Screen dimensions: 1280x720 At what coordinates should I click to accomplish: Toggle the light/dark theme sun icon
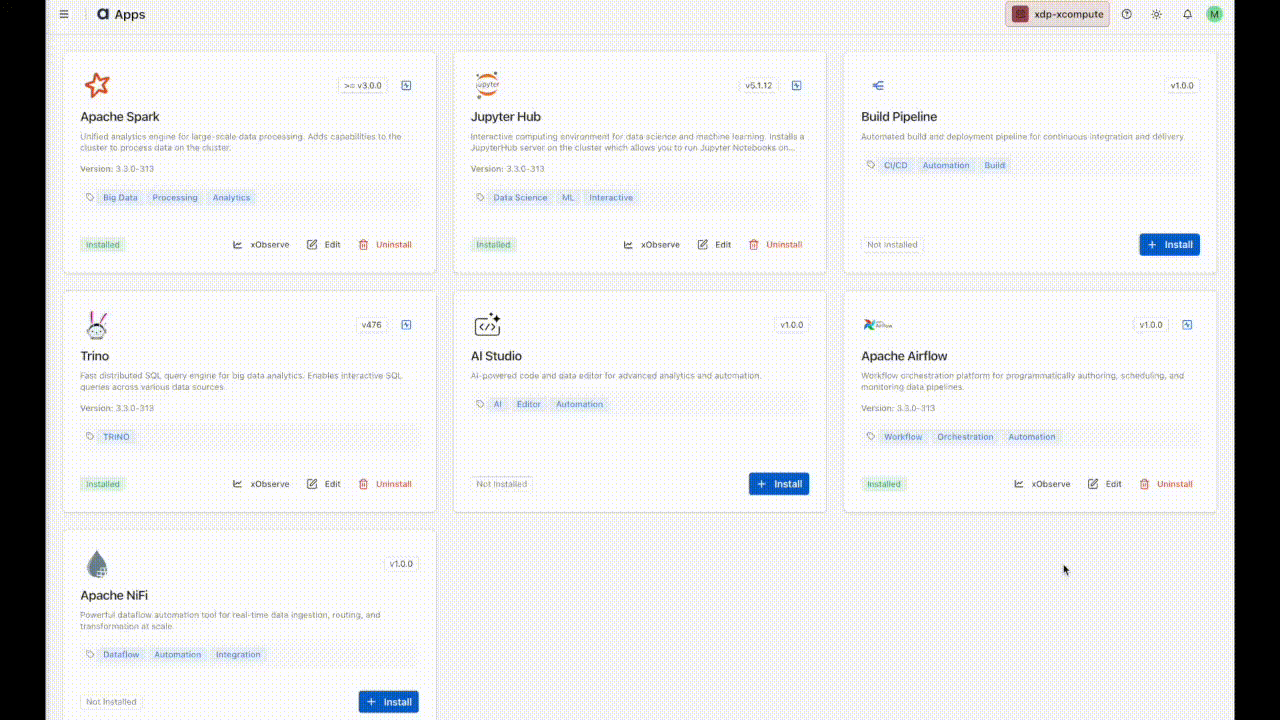(x=1157, y=14)
